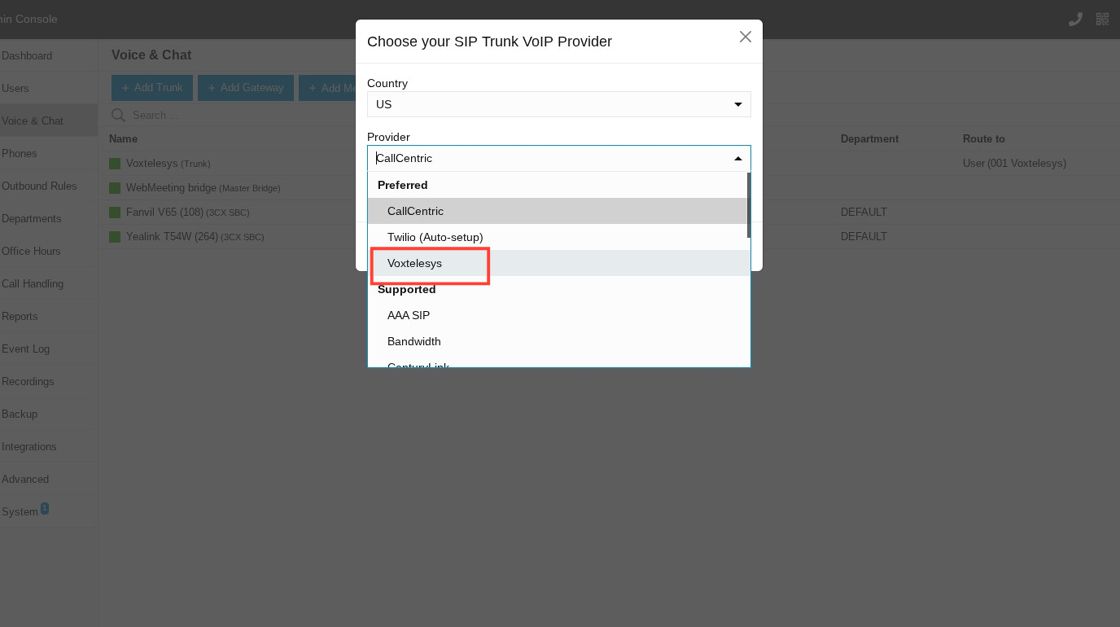Click green status icon for Voxtelesys trunk

[114, 164]
